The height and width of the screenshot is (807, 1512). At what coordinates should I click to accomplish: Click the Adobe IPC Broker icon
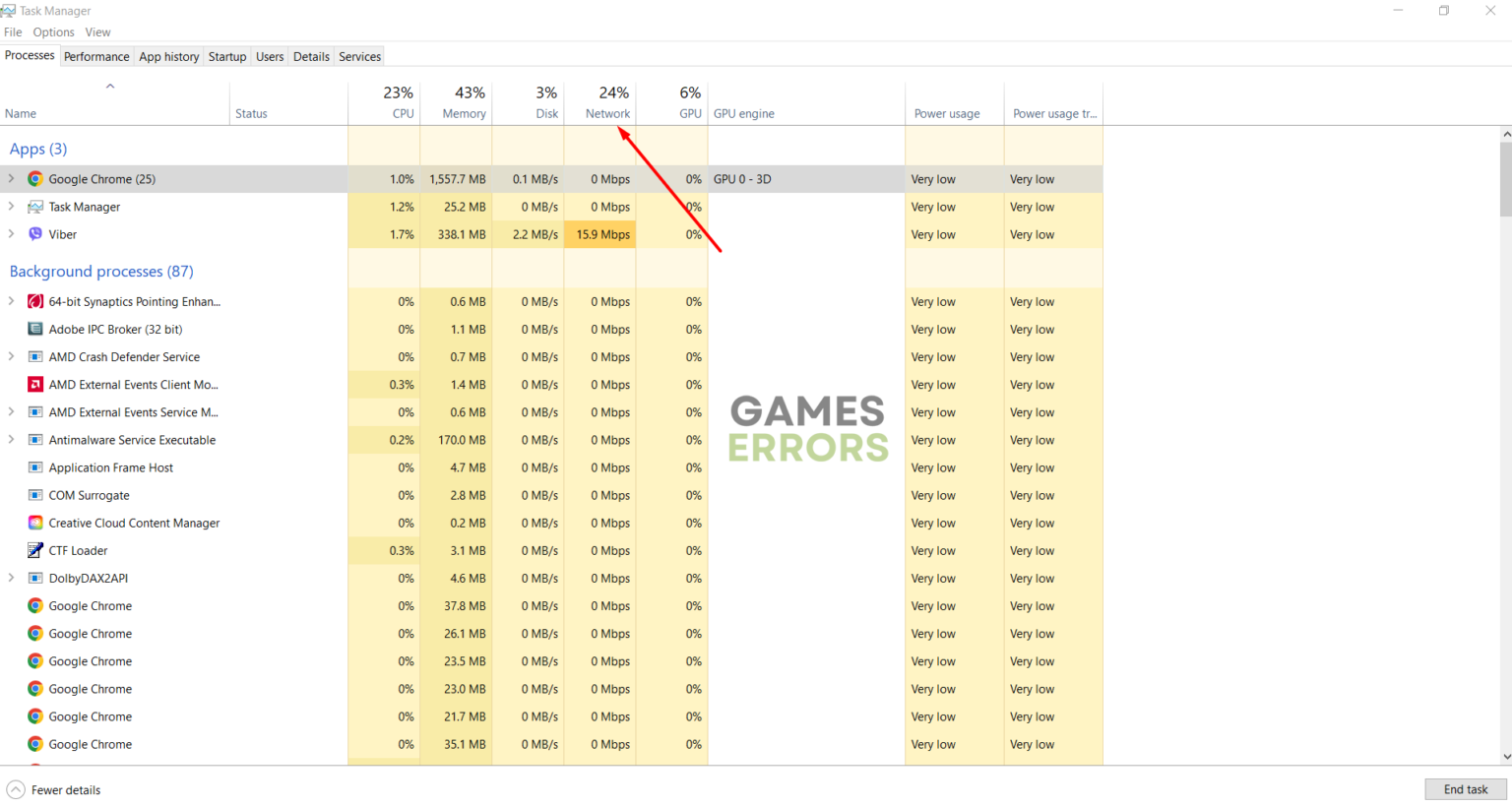pyautogui.click(x=35, y=330)
